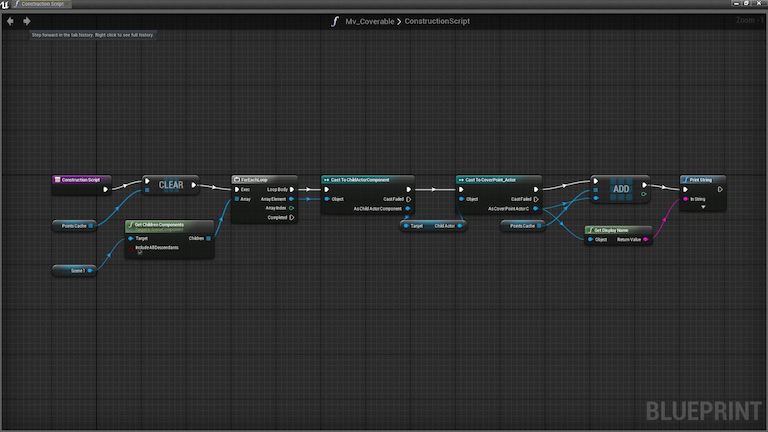The image size is (768, 432).
Task: Select the ADD array node
Action: click(621, 189)
